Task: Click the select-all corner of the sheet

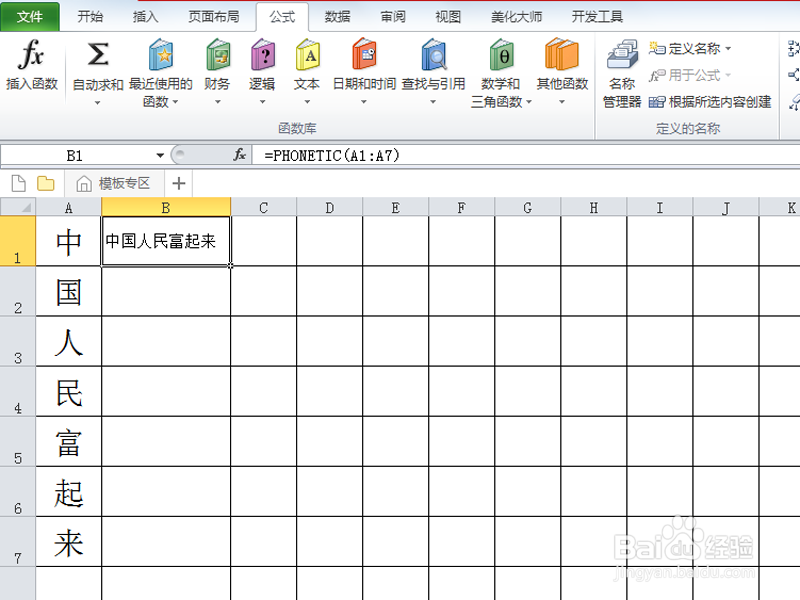Action: [x=18, y=207]
